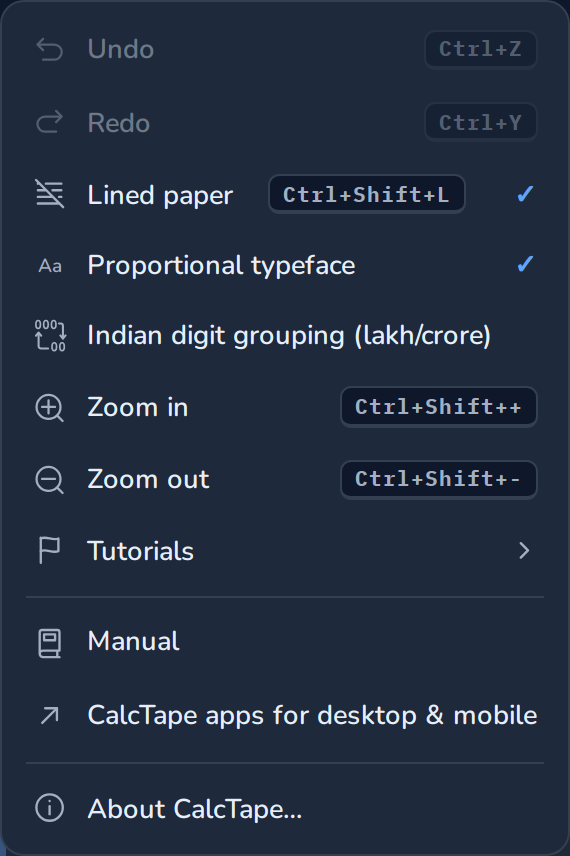
Task: Enable Indian digit grouping (lakh/crore)
Action: [285, 335]
